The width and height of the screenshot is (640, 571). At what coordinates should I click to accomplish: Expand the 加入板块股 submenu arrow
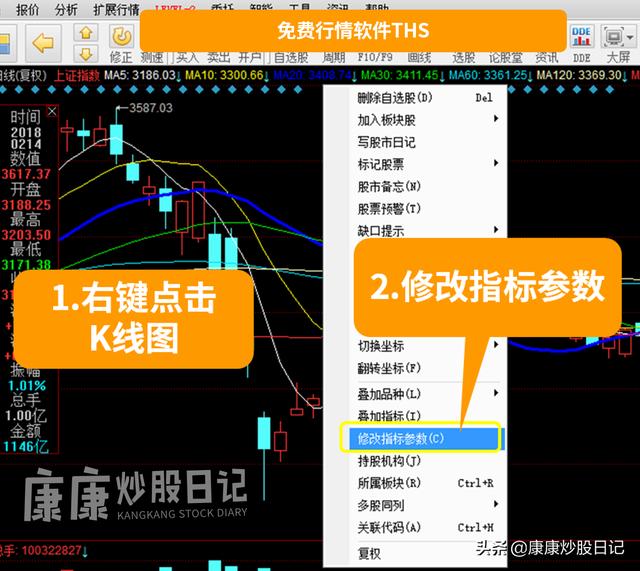click(496, 119)
